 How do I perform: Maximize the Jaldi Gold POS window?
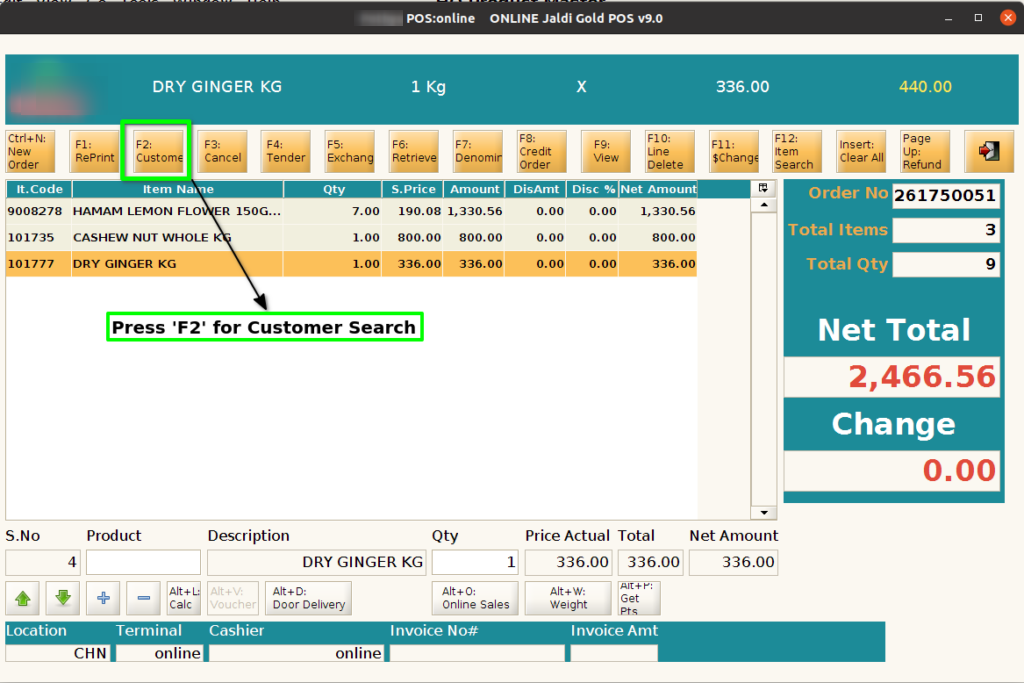pos(978,18)
